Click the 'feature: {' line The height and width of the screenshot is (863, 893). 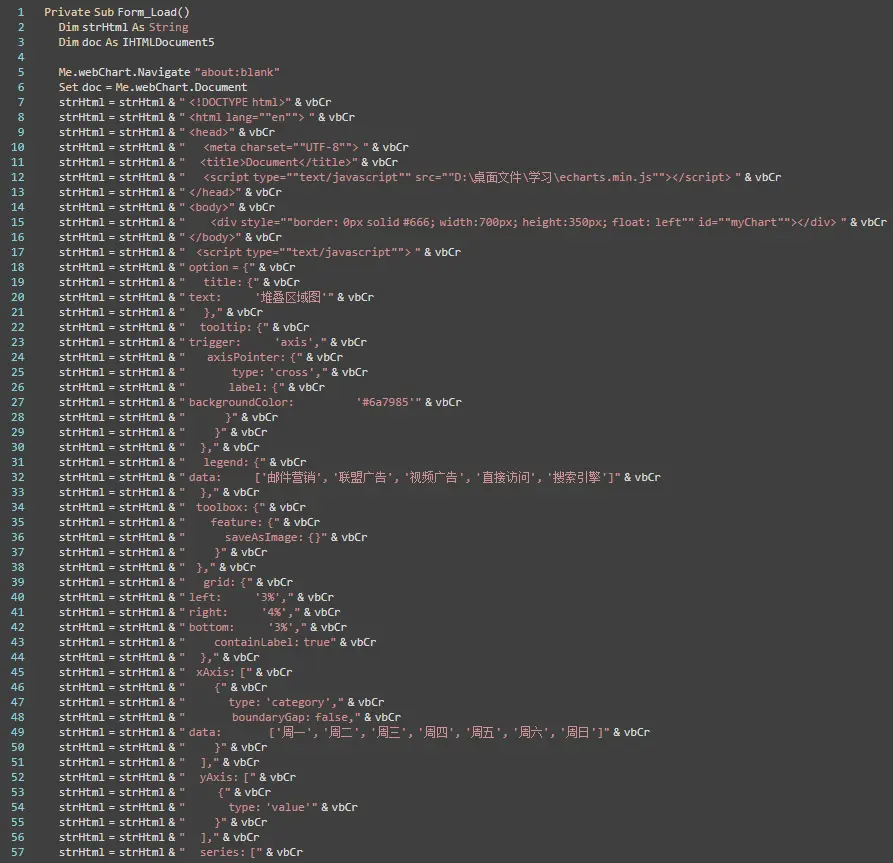coord(189,522)
